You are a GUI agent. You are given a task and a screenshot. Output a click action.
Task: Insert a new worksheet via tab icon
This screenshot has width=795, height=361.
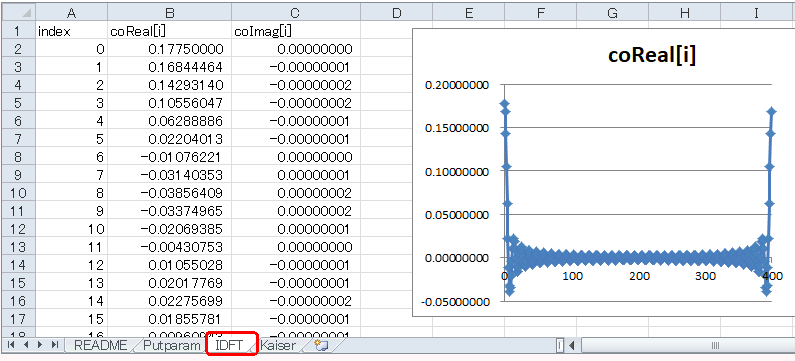coord(321,346)
